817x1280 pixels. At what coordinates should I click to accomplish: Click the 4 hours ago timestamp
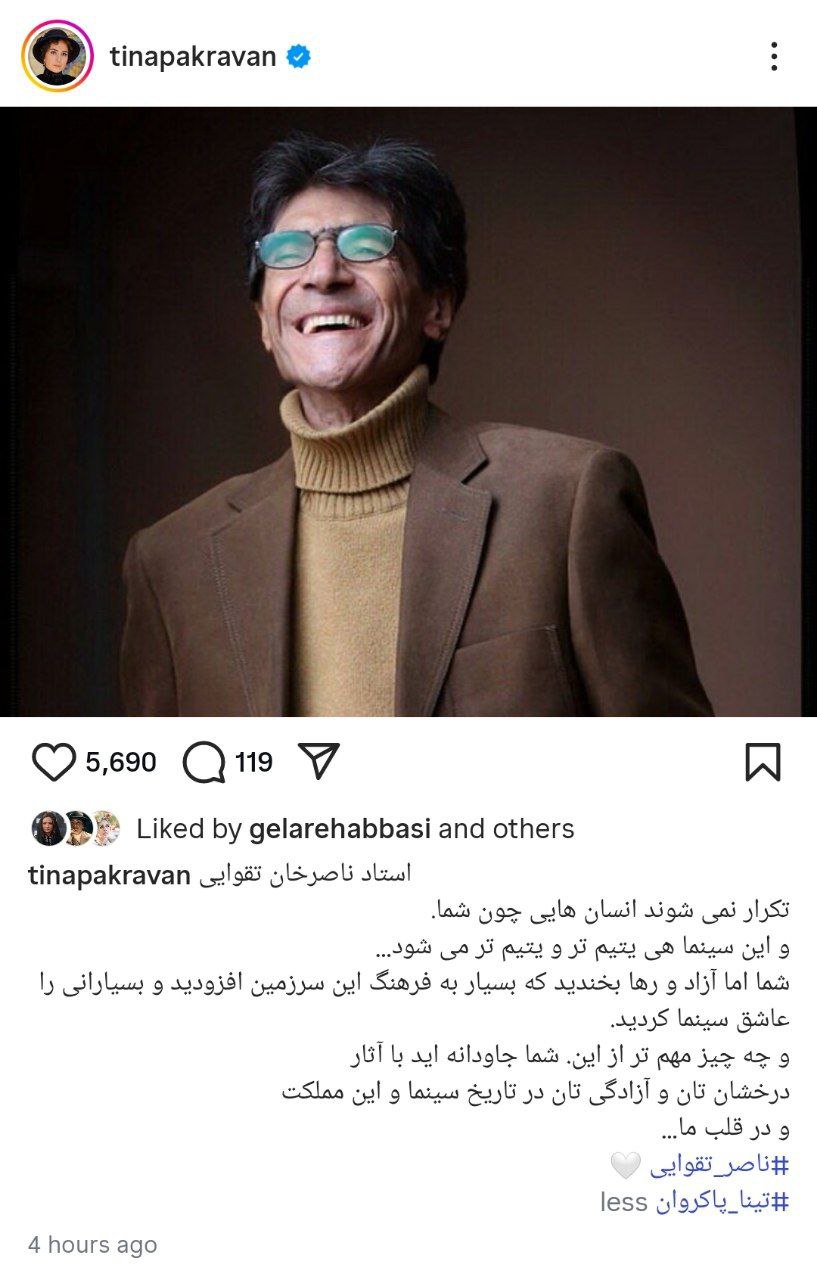[x=92, y=1245]
